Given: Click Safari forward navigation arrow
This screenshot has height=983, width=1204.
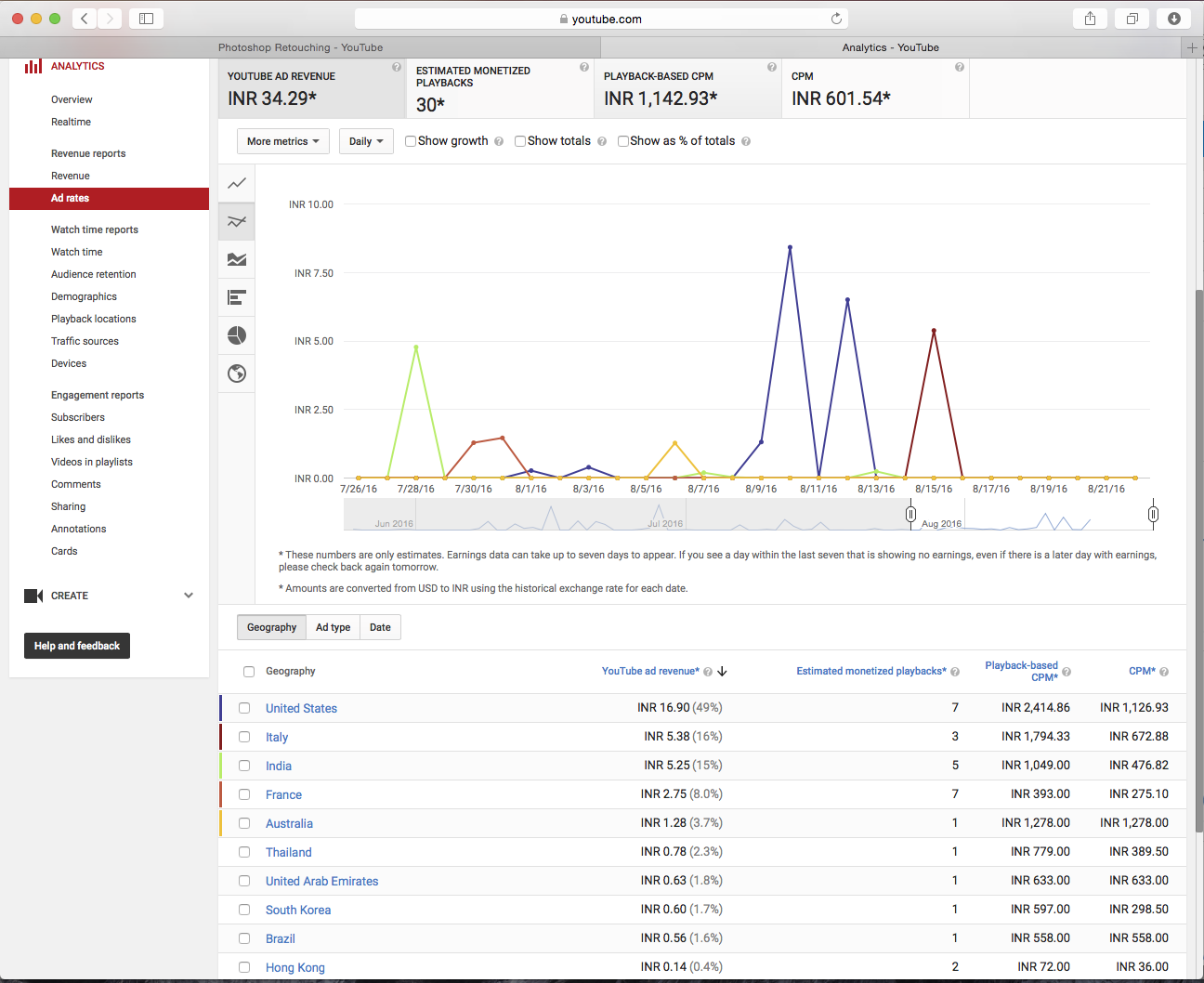Looking at the screenshot, I should [x=110, y=19].
